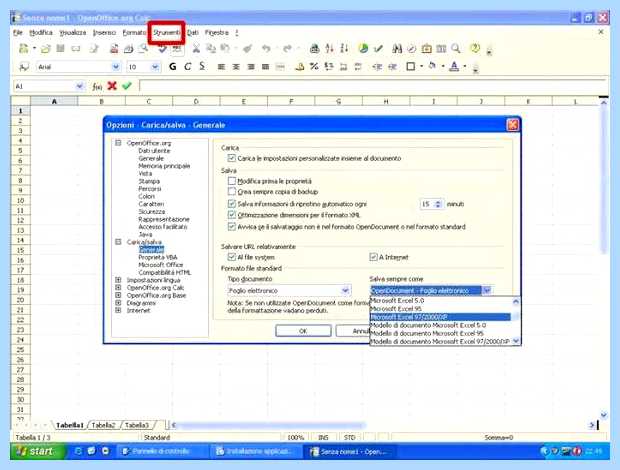Open the Modifica menu
The height and width of the screenshot is (470, 620).
tap(41, 32)
